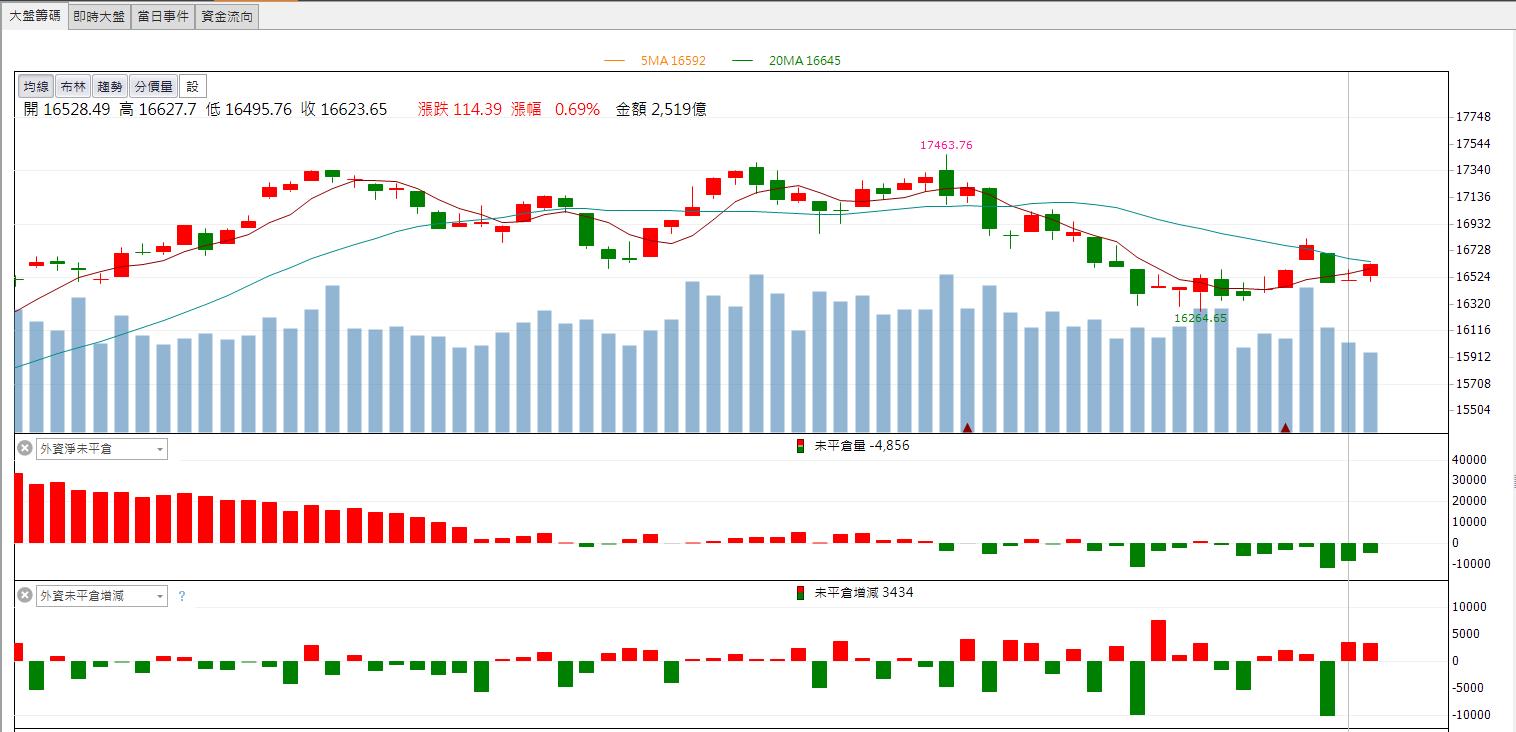1516x732 pixels.
Task: Click the 漲跌 114.39 change value
Action: [460, 110]
